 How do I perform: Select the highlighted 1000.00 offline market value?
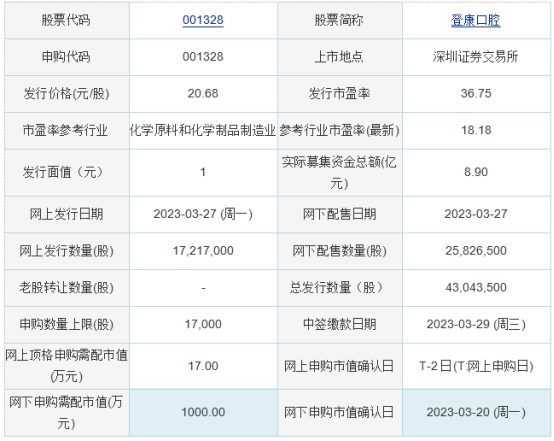pos(203,412)
